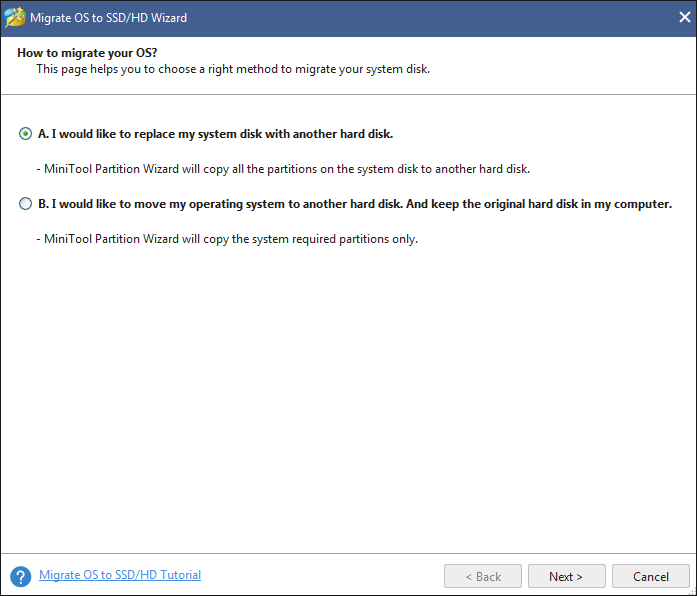Close the Migrate OS to SSD/HD Wizard window
This screenshot has height=596, width=697.
click(685, 17)
